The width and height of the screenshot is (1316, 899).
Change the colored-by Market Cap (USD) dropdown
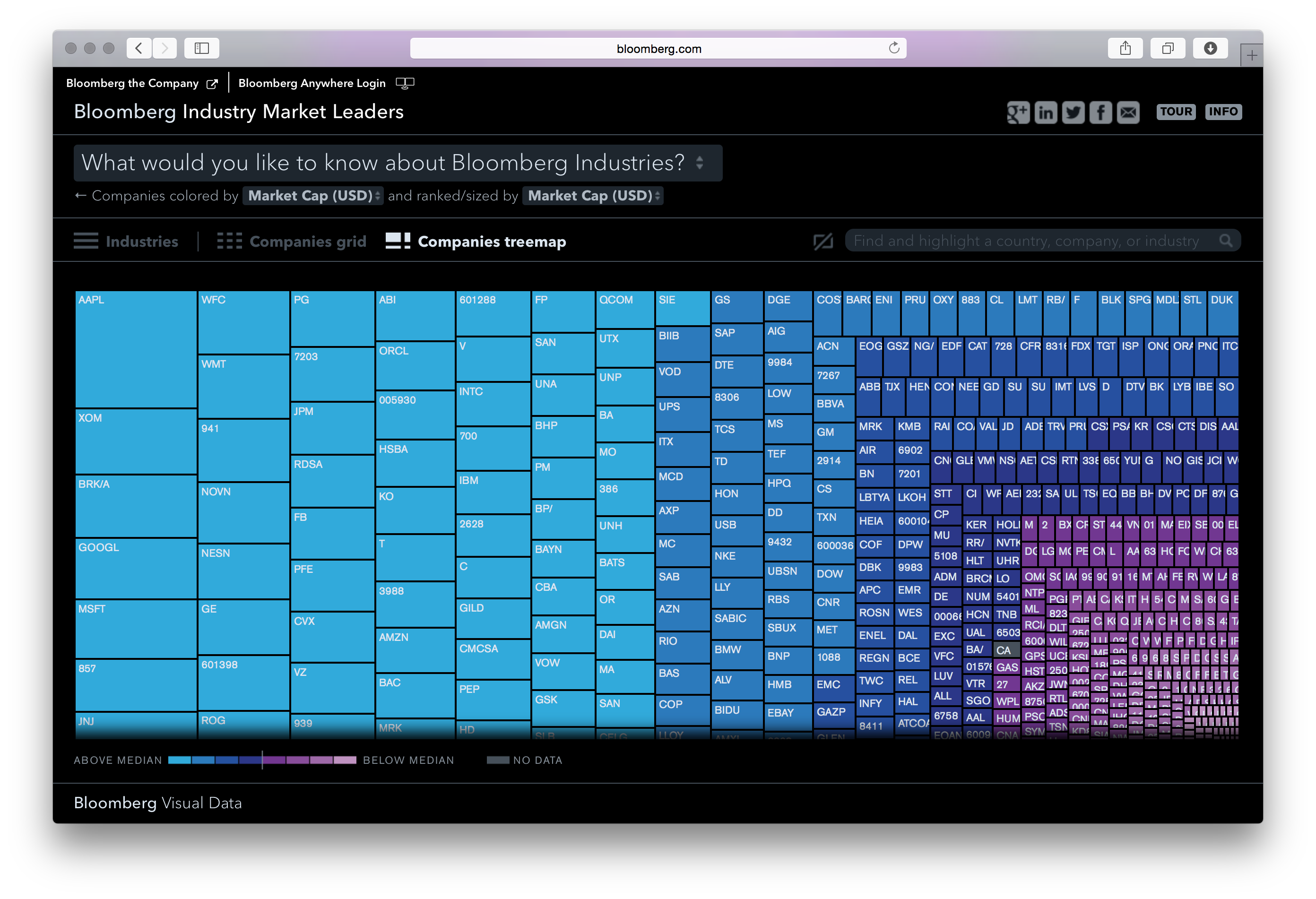pos(312,196)
